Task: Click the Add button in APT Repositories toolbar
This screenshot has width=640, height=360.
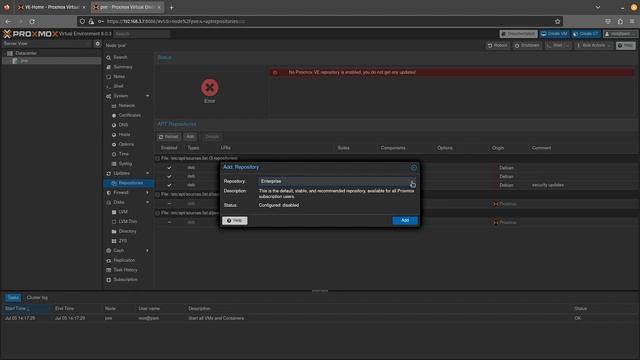Action: pos(190,137)
